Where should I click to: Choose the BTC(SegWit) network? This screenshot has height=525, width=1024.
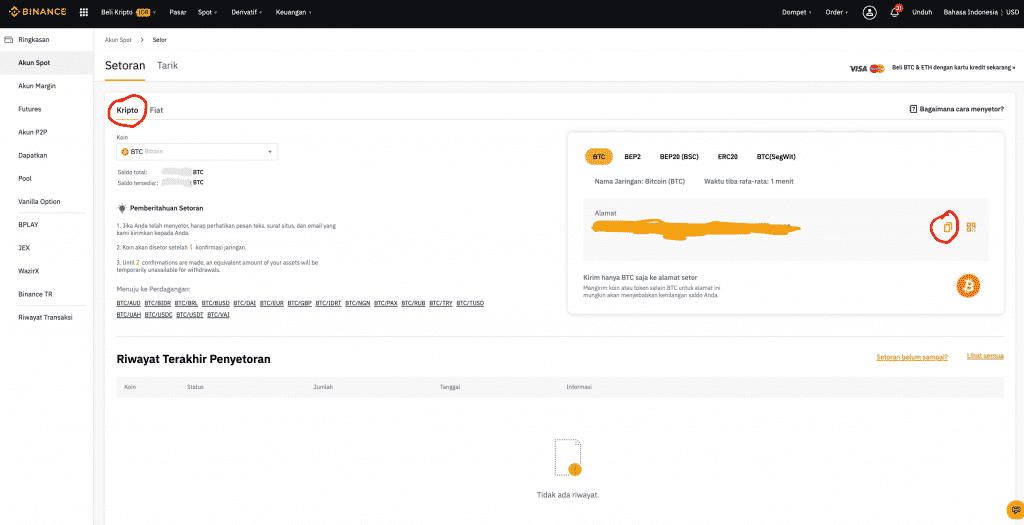point(776,157)
